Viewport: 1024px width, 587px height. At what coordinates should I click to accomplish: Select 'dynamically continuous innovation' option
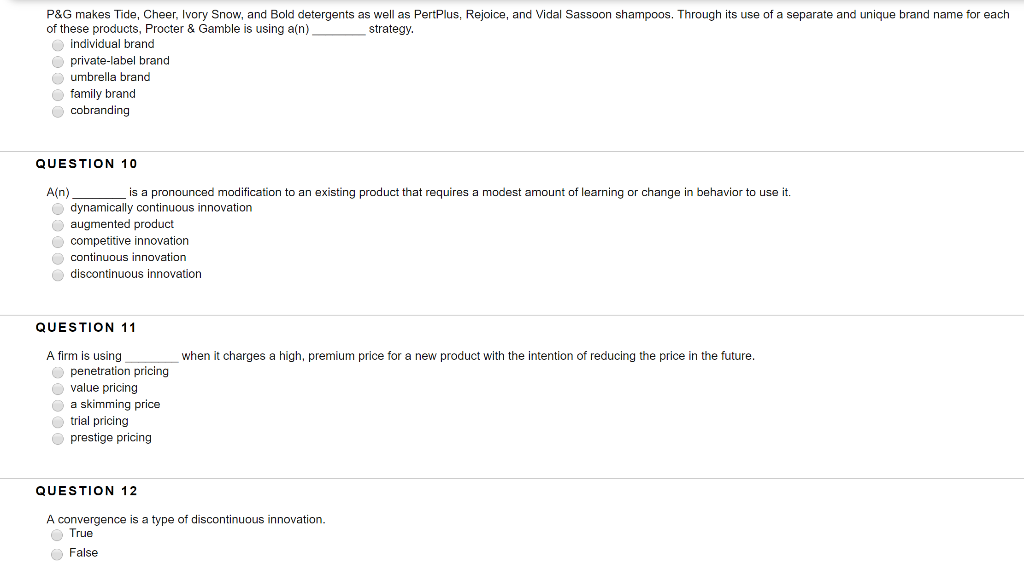58,209
